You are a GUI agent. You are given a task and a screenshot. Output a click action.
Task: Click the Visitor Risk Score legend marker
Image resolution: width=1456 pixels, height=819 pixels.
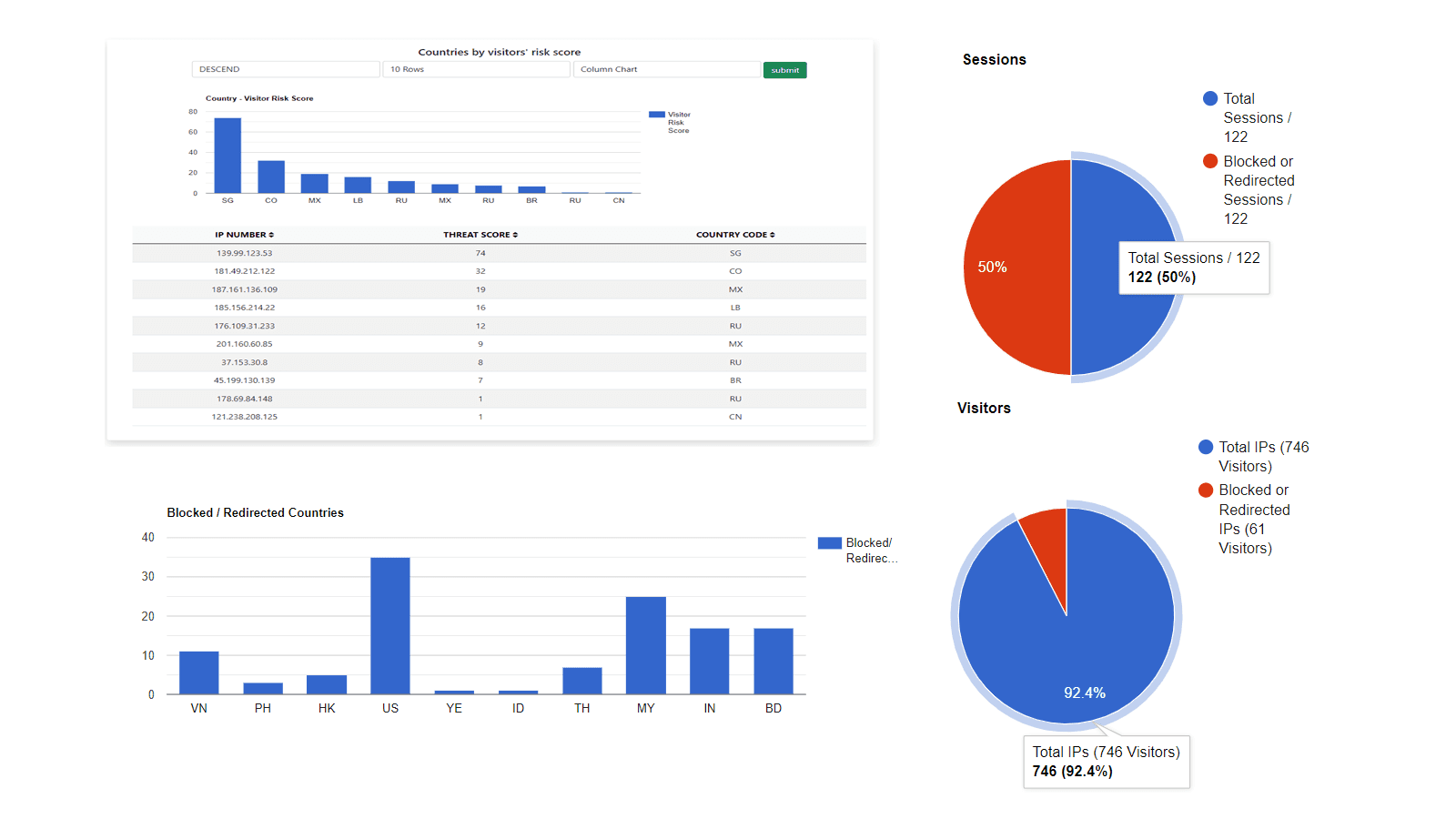[x=656, y=115]
